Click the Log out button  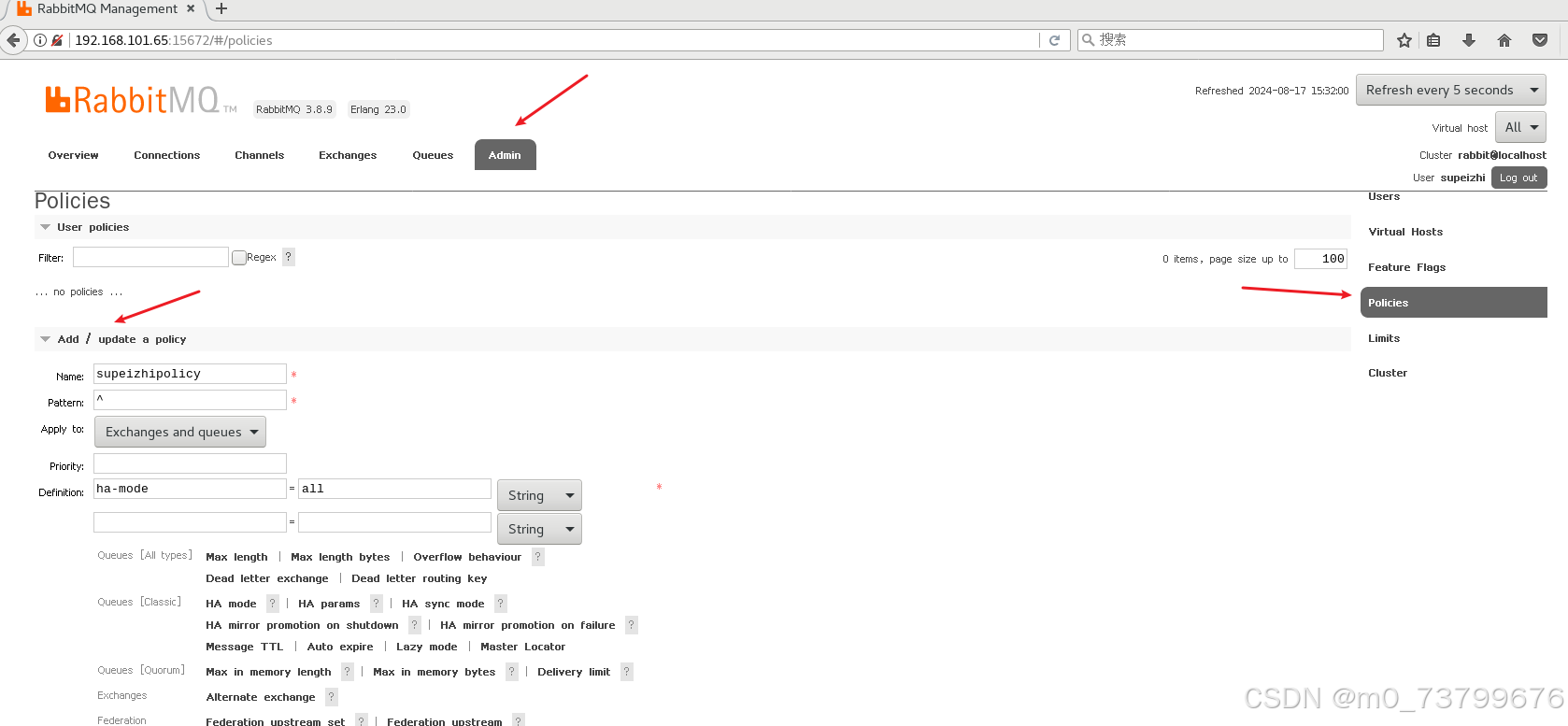(1518, 178)
